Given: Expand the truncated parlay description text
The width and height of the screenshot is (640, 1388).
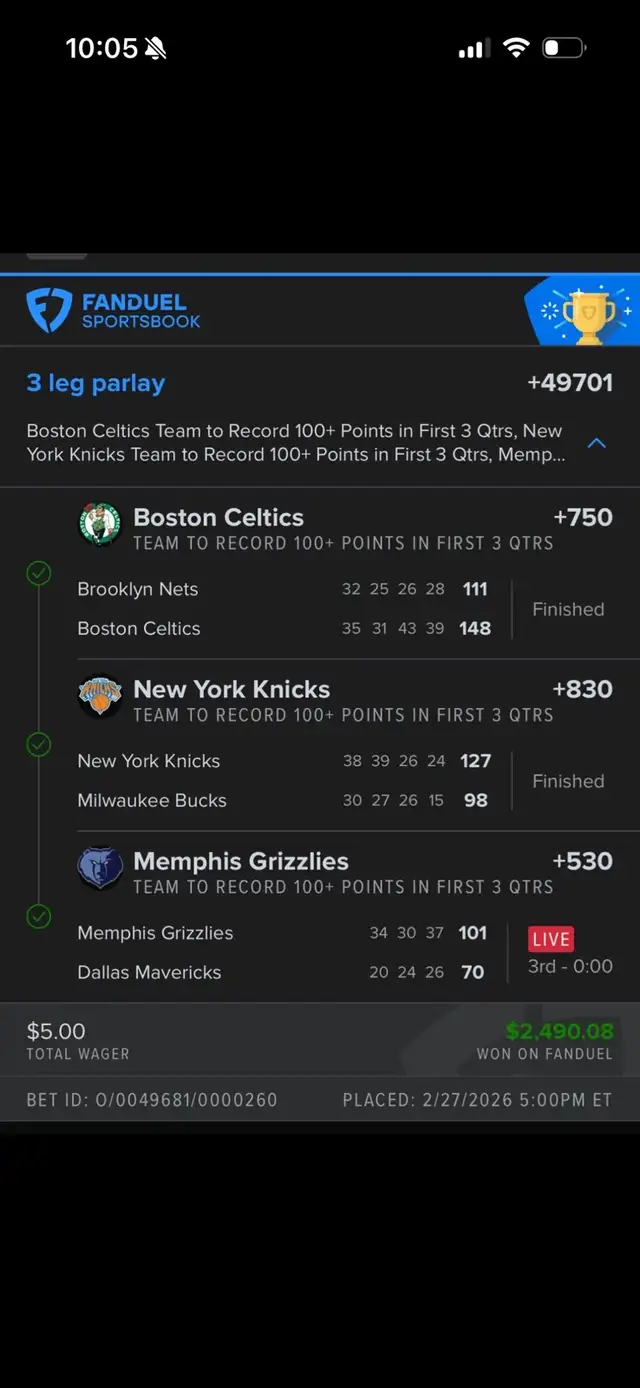Looking at the screenshot, I should point(300,443).
